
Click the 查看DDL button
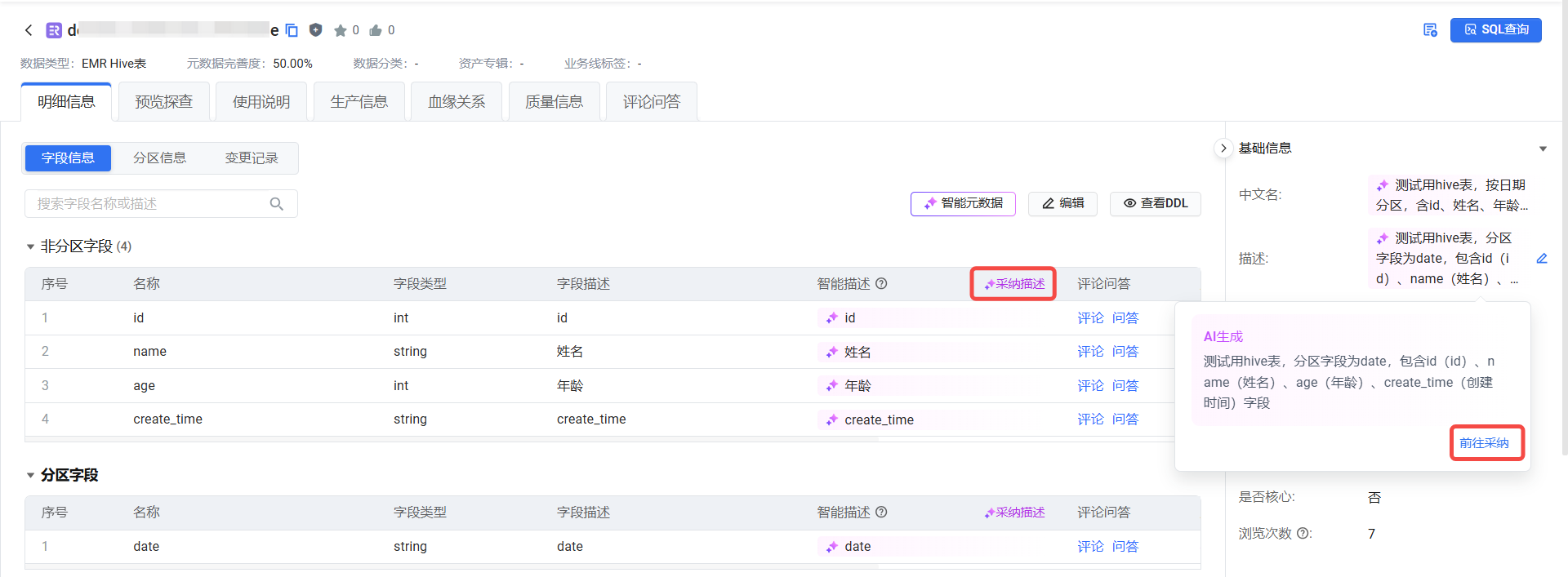point(1155,203)
